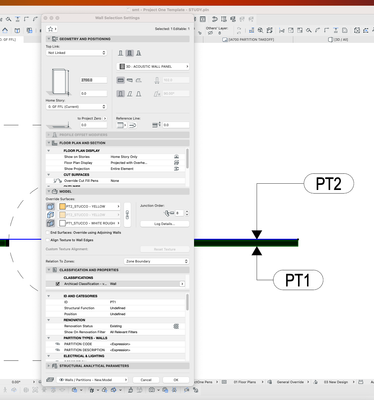Screen dimensions: 374x400
Task: Expand Structural Analytical Parameters section
Action: pyautogui.click(x=49, y=366)
